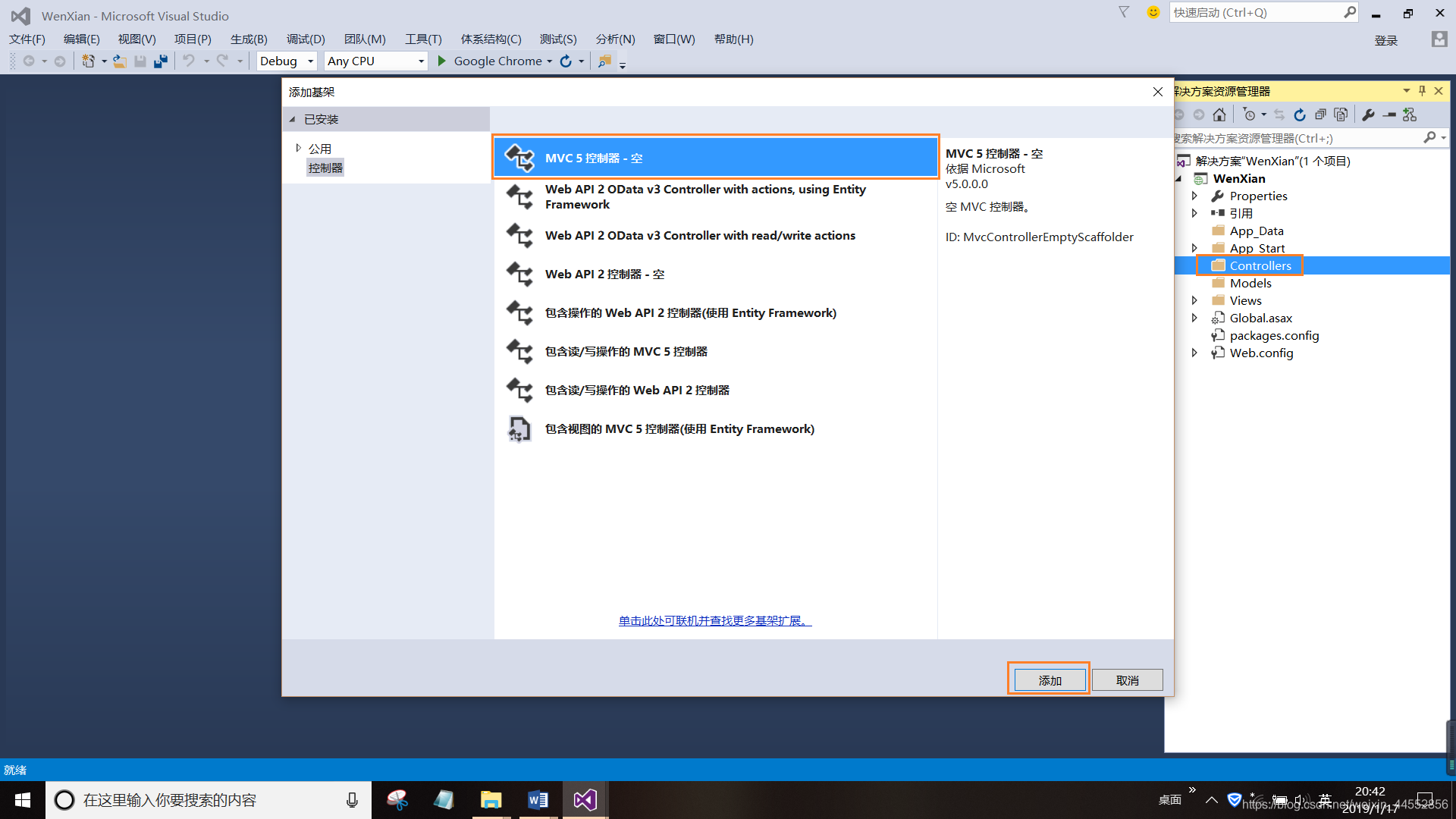
Task: Expand the Global.asax node
Action: [1194, 318]
